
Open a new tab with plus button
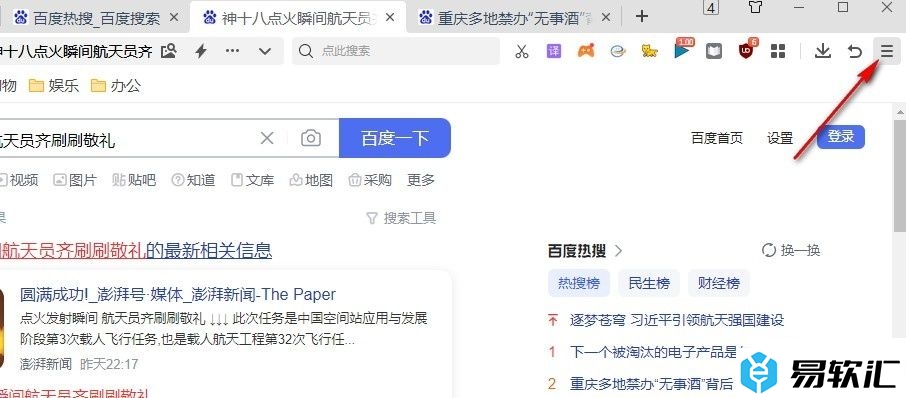pos(641,16)
